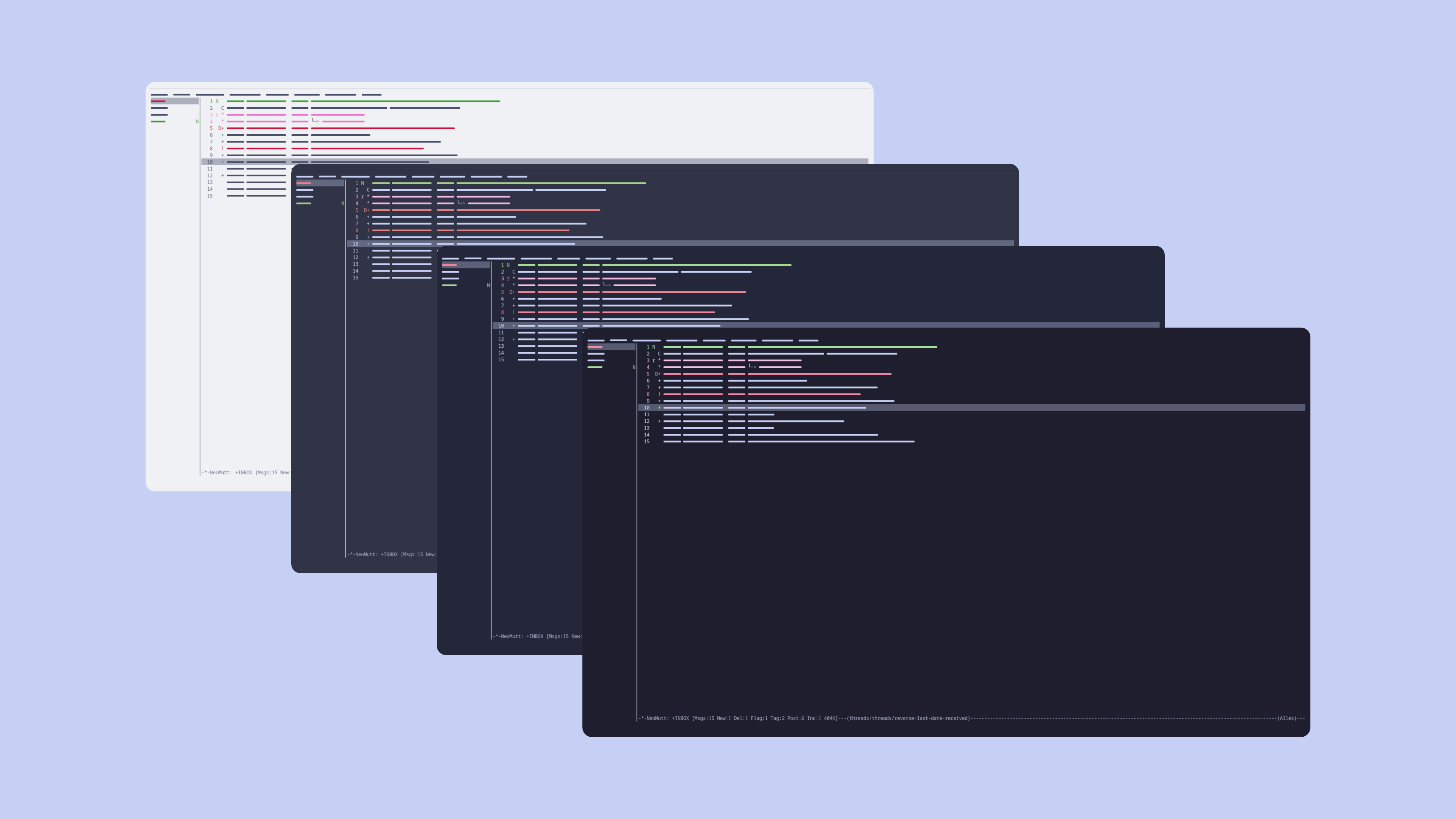Click the r replied flag on message 3 in the front window
1456x819 pixels.
click(653, 361)
